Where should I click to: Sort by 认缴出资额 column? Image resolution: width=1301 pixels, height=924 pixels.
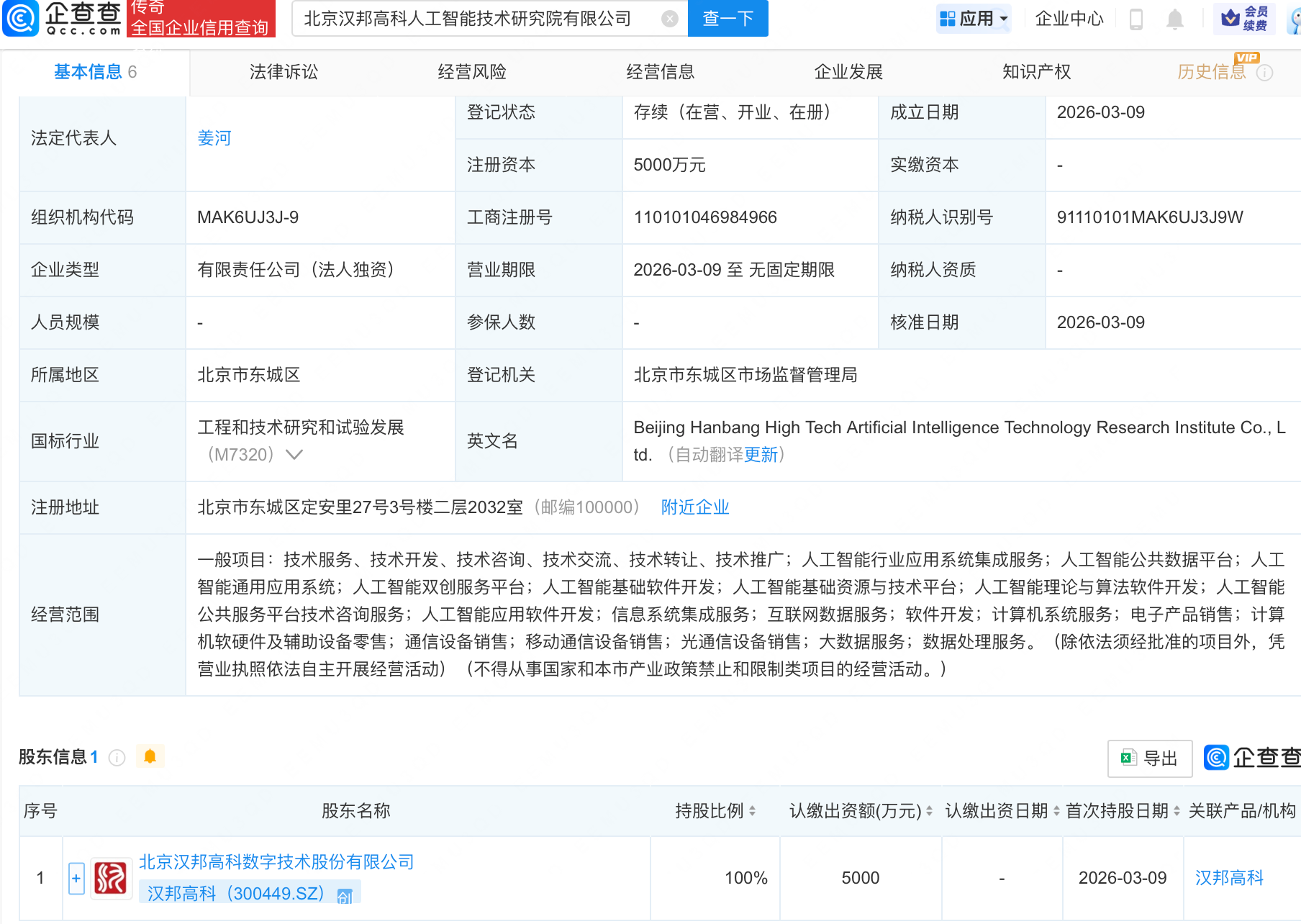point(929,811)
